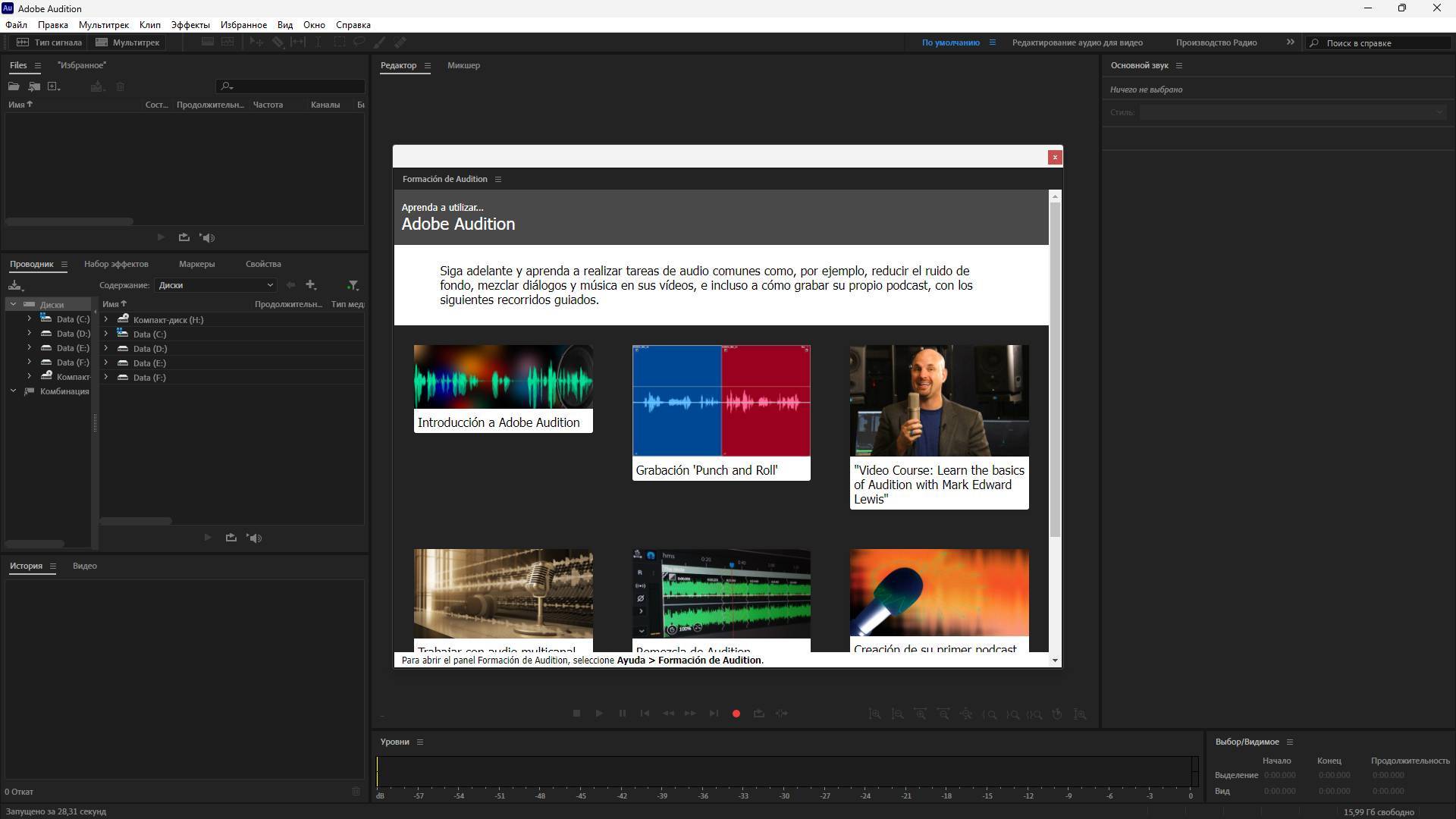Image resolution: width=1456 pixels, height=819 pixels.
Task: Open the Проводник panel menu icon
Action: [64, 264]
